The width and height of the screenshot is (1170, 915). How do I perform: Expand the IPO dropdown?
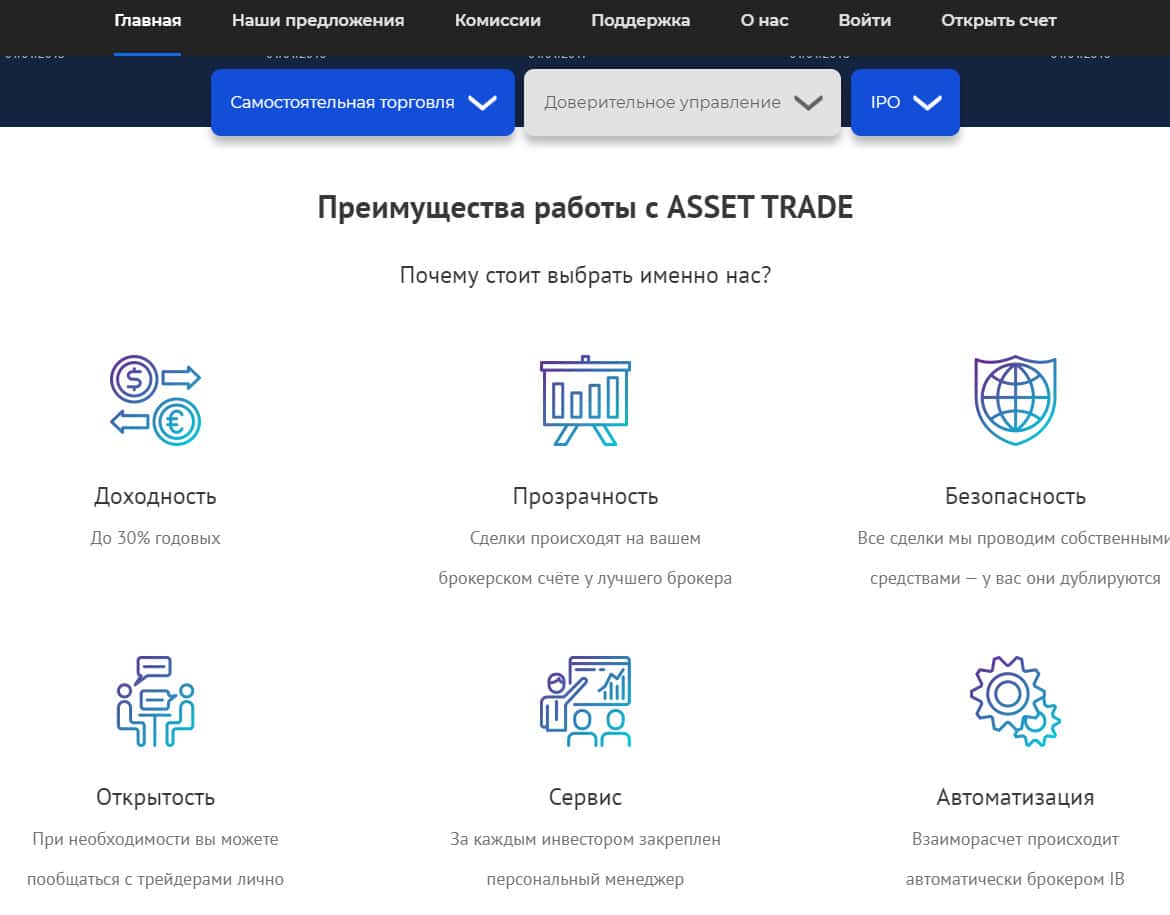point(905,102)
